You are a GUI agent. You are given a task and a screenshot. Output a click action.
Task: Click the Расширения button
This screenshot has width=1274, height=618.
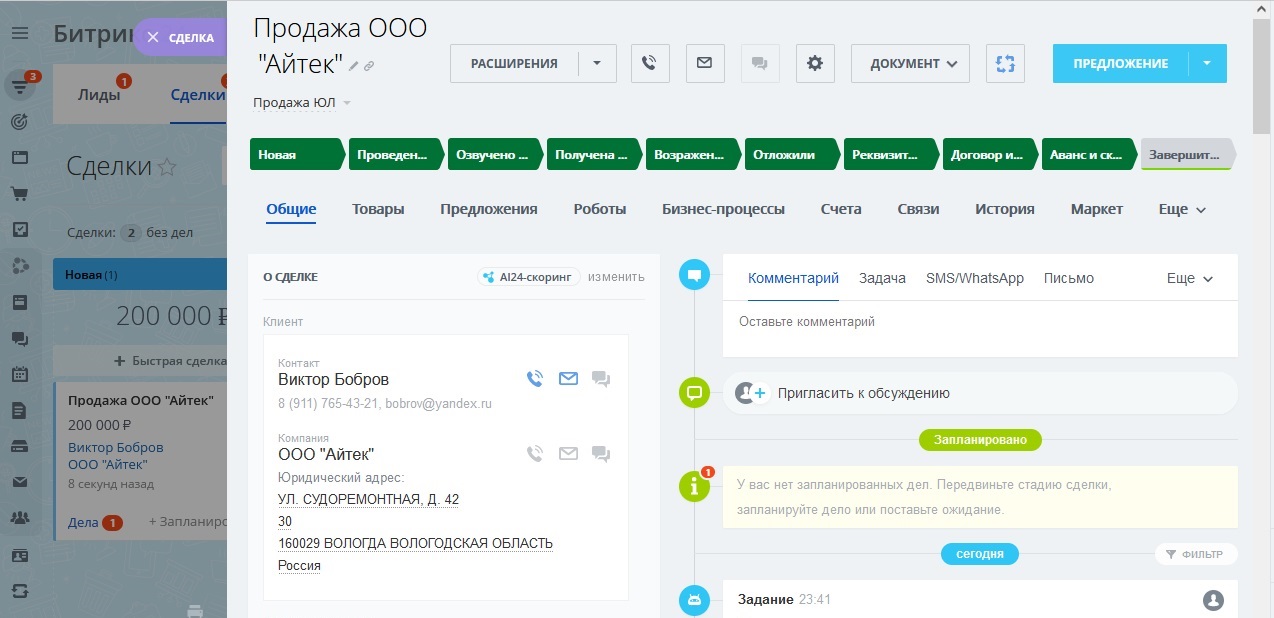pos(514,63)
